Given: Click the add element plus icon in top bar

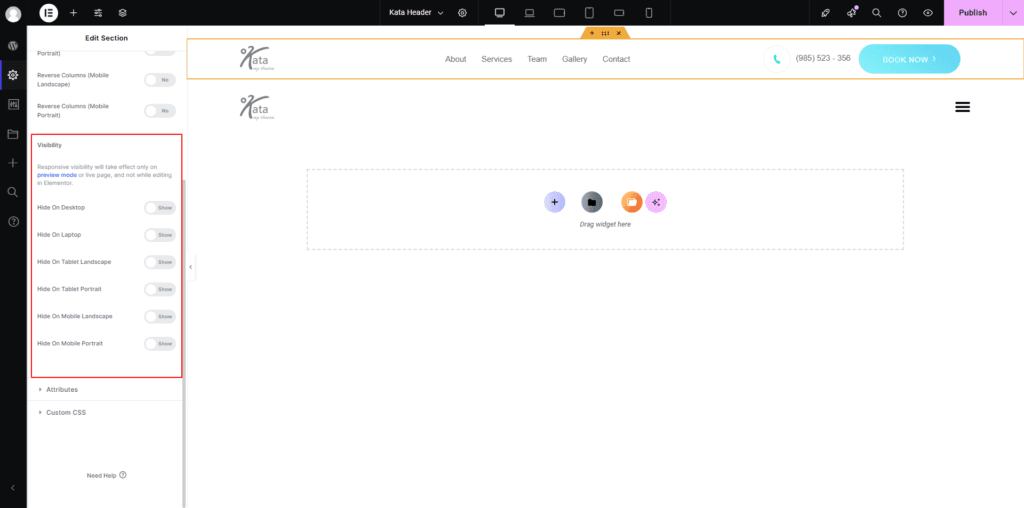Looking at the screenshot, I should 73,12.
